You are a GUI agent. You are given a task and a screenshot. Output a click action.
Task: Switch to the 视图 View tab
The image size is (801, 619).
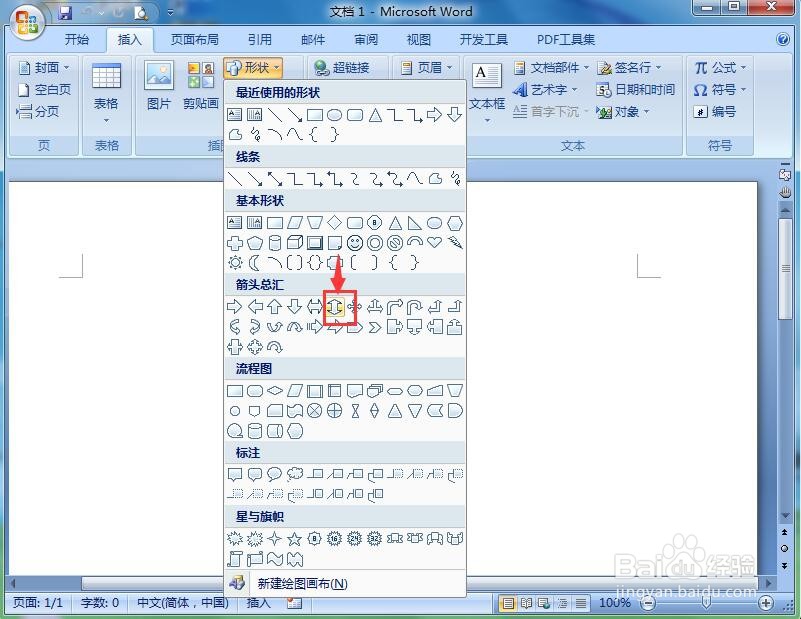click(x=419, y=40)
